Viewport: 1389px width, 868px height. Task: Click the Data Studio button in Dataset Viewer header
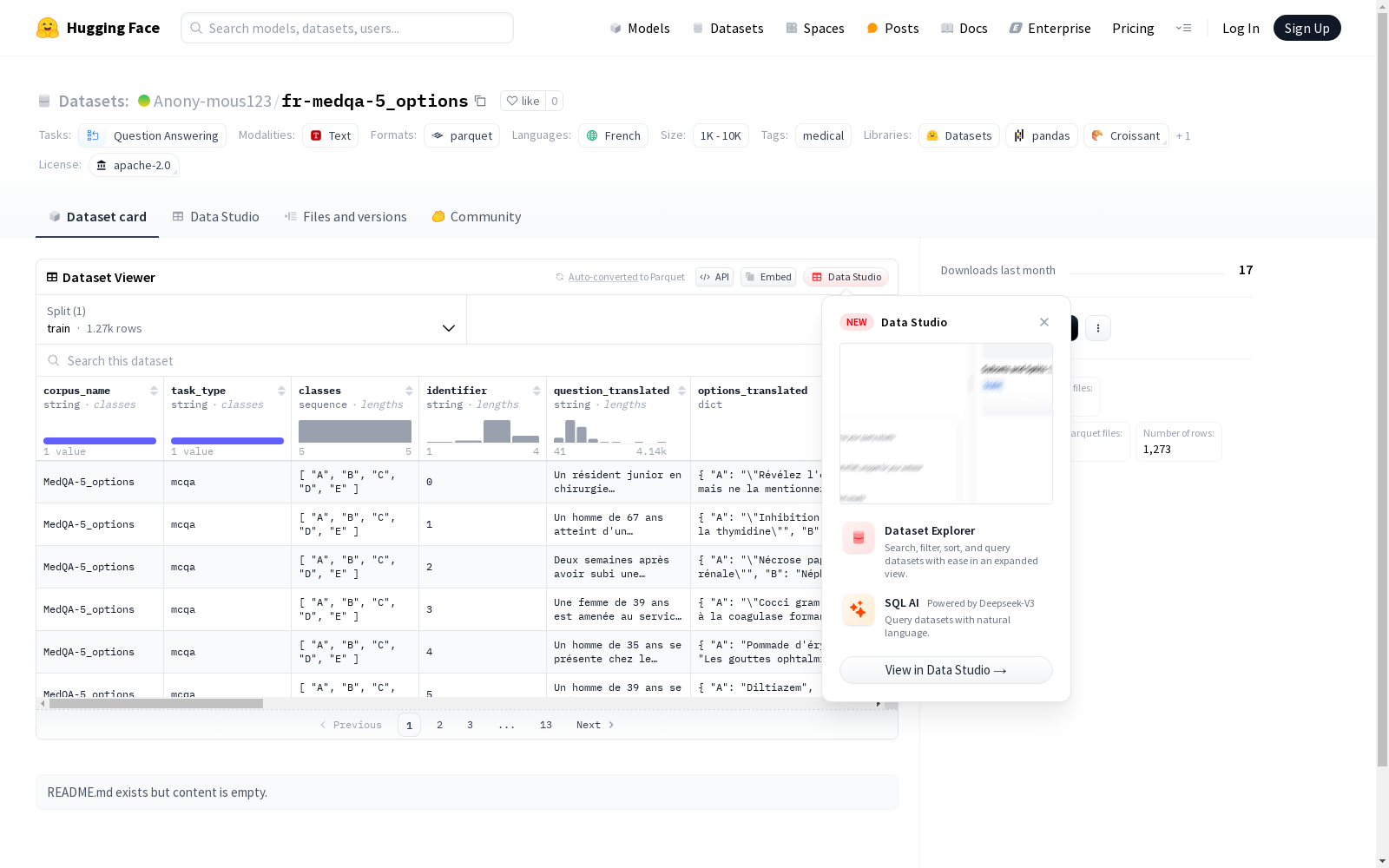(x=846, y=277)
